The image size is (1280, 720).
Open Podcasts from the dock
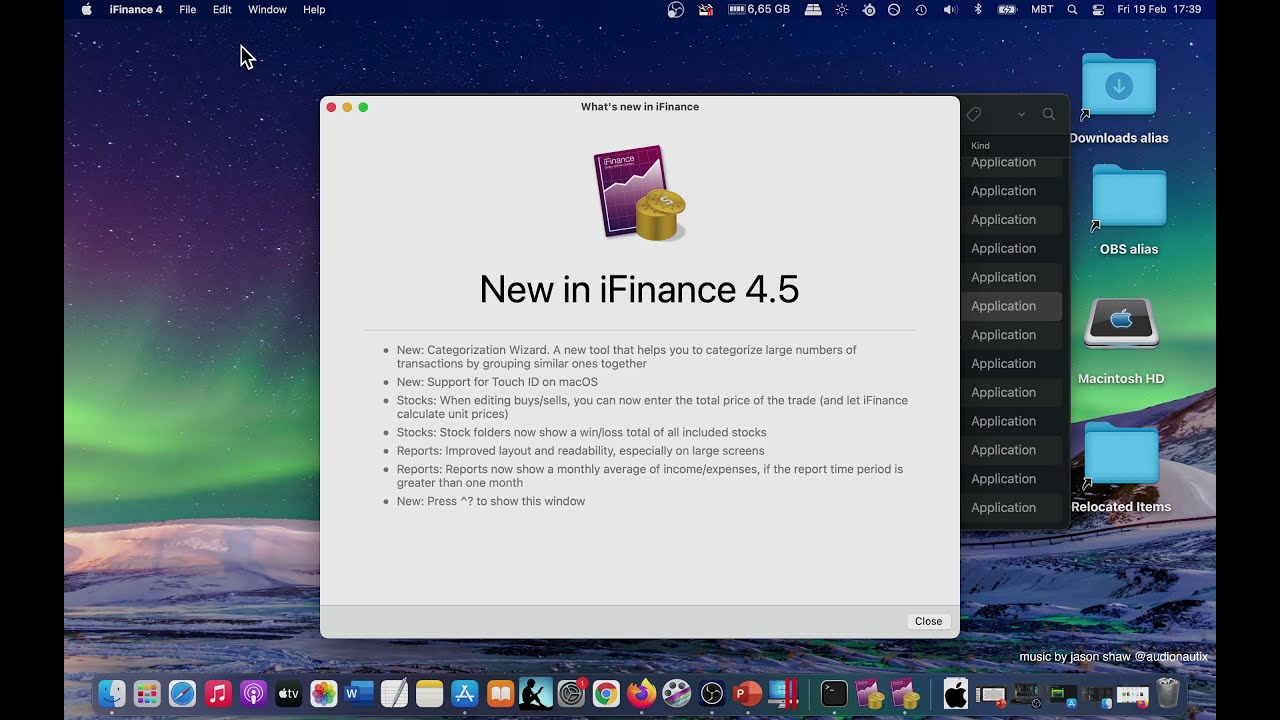(253, 693)
